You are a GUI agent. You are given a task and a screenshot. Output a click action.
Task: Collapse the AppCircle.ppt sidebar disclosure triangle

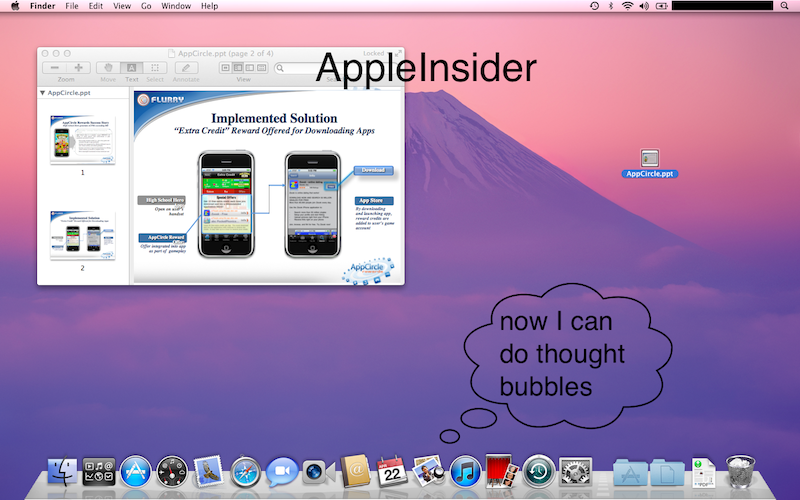click(42, 93)
